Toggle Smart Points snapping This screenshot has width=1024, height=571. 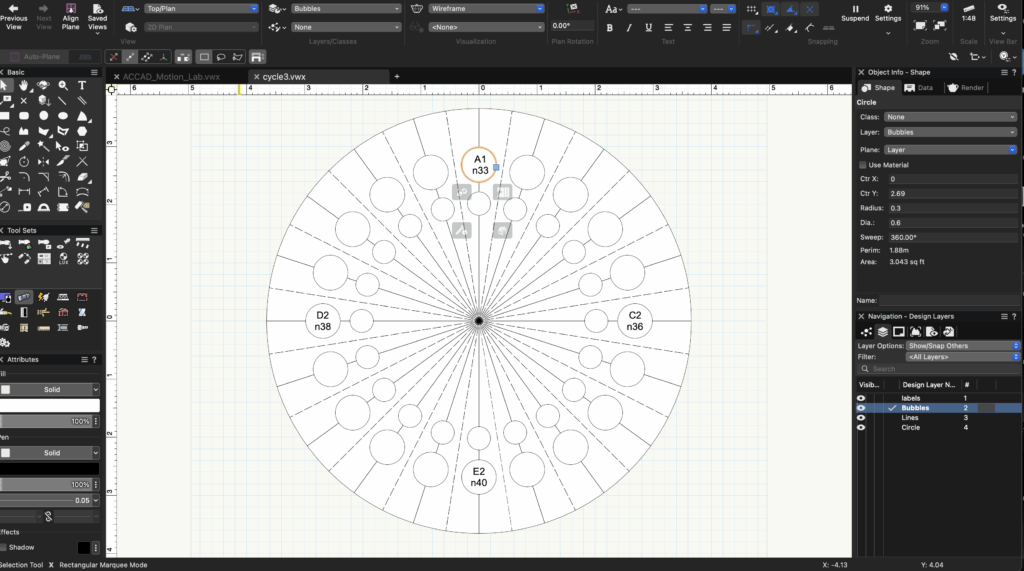(752, 27)
